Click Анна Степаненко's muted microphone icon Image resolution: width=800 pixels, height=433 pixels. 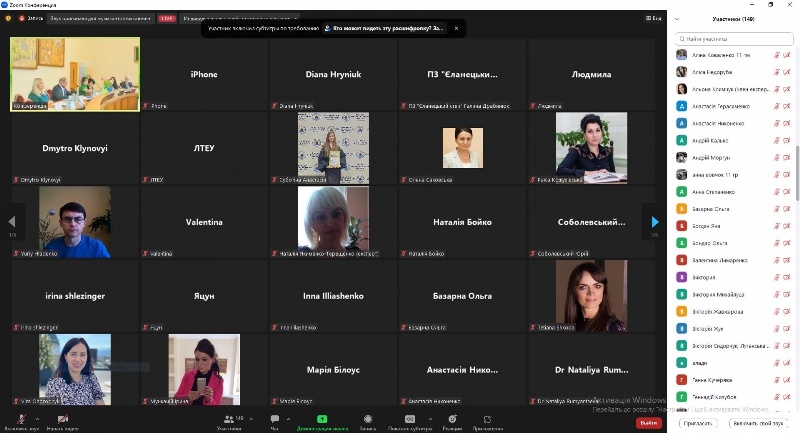coord(777,192)
